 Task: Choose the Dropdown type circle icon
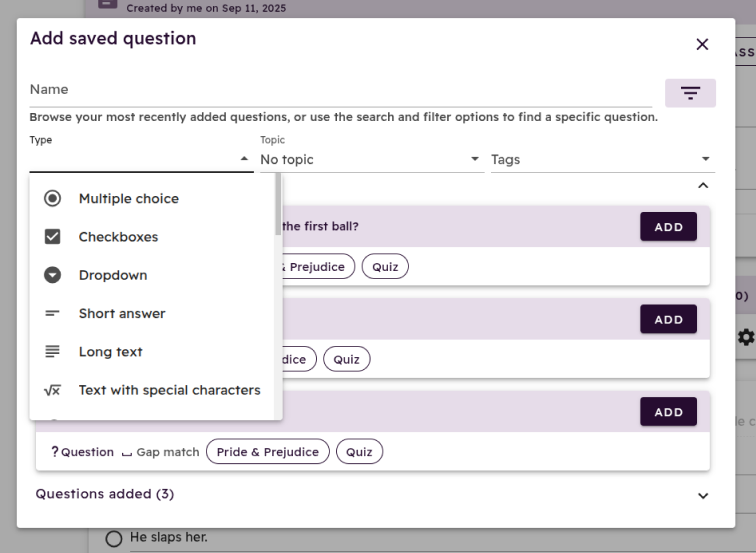click(x=53, y=275)
